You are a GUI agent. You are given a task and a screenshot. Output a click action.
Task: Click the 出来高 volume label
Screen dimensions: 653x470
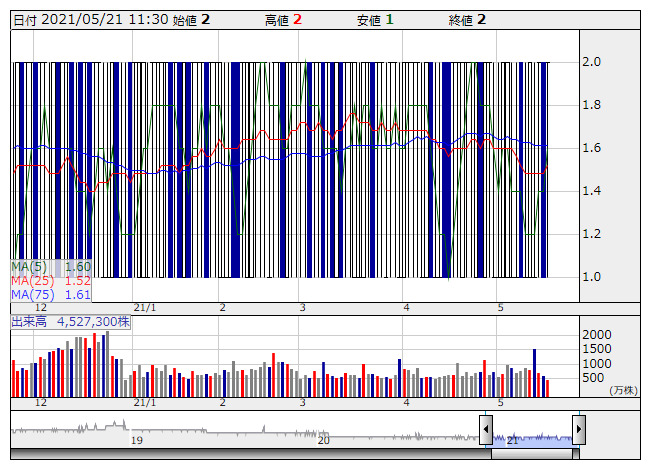coord(70,322)
